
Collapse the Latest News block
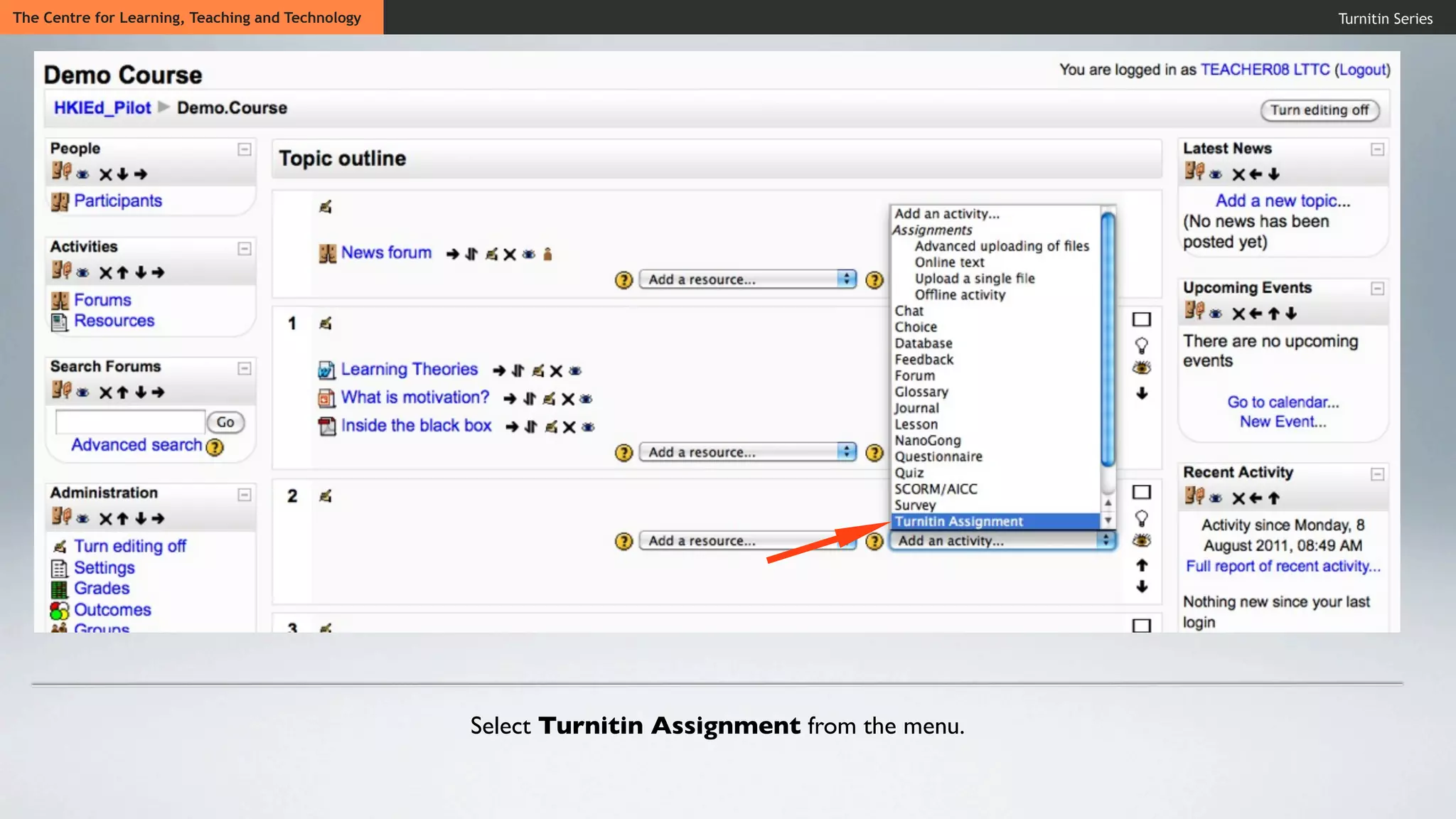(1378, 149)
